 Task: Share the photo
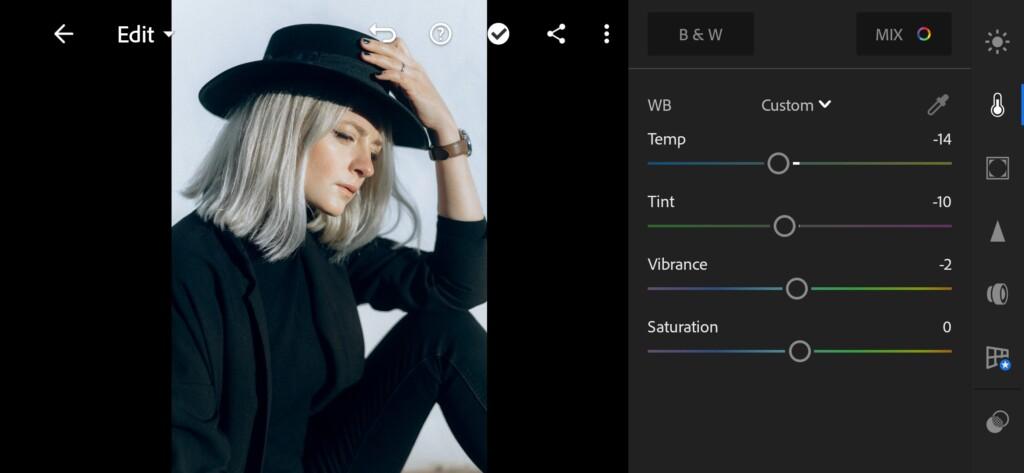click(556, 34)
